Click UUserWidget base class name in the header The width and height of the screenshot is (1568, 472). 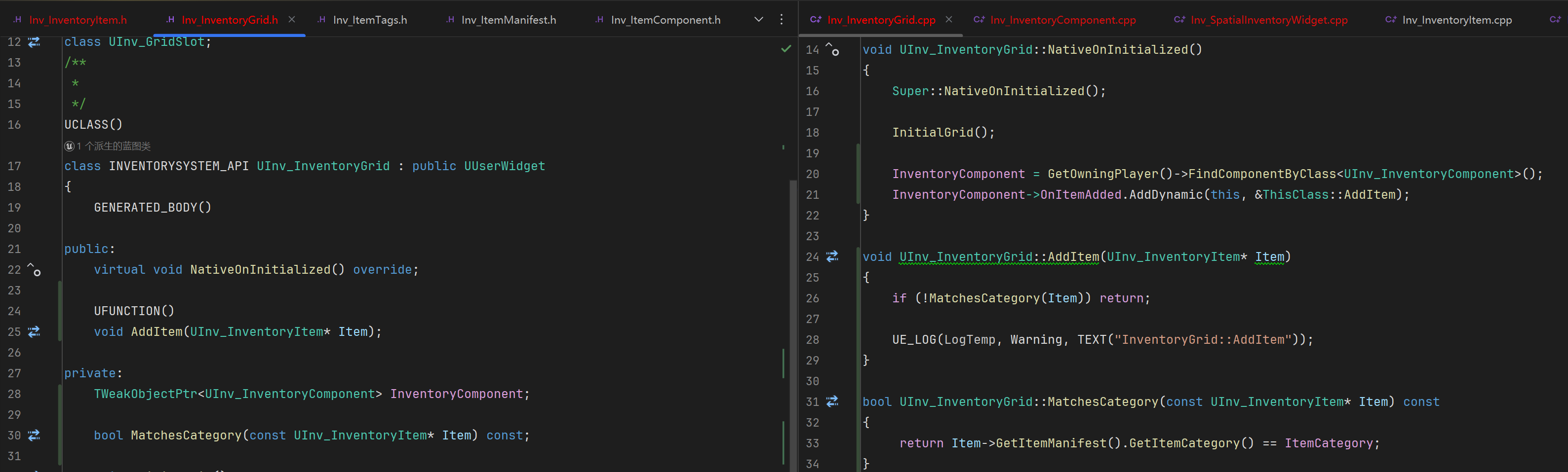(x=505, y=166)
